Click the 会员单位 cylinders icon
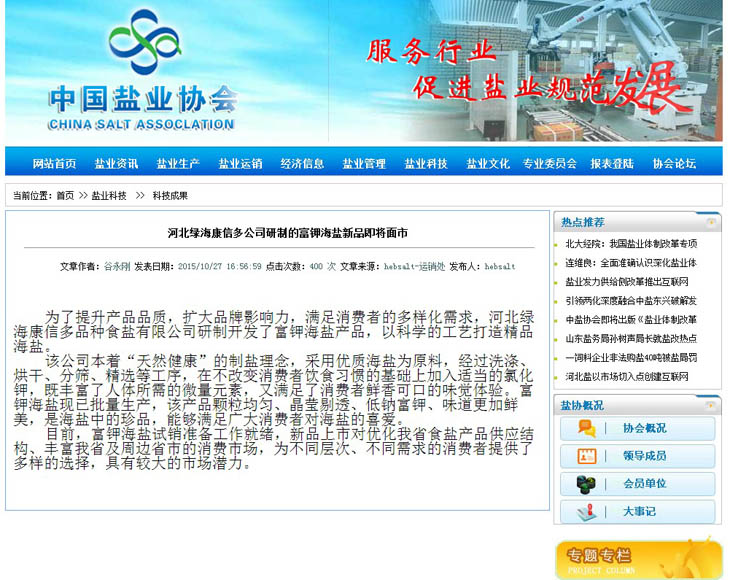This screenshot has height=580, width=730. pyautogui.click(x=586, y=484)
